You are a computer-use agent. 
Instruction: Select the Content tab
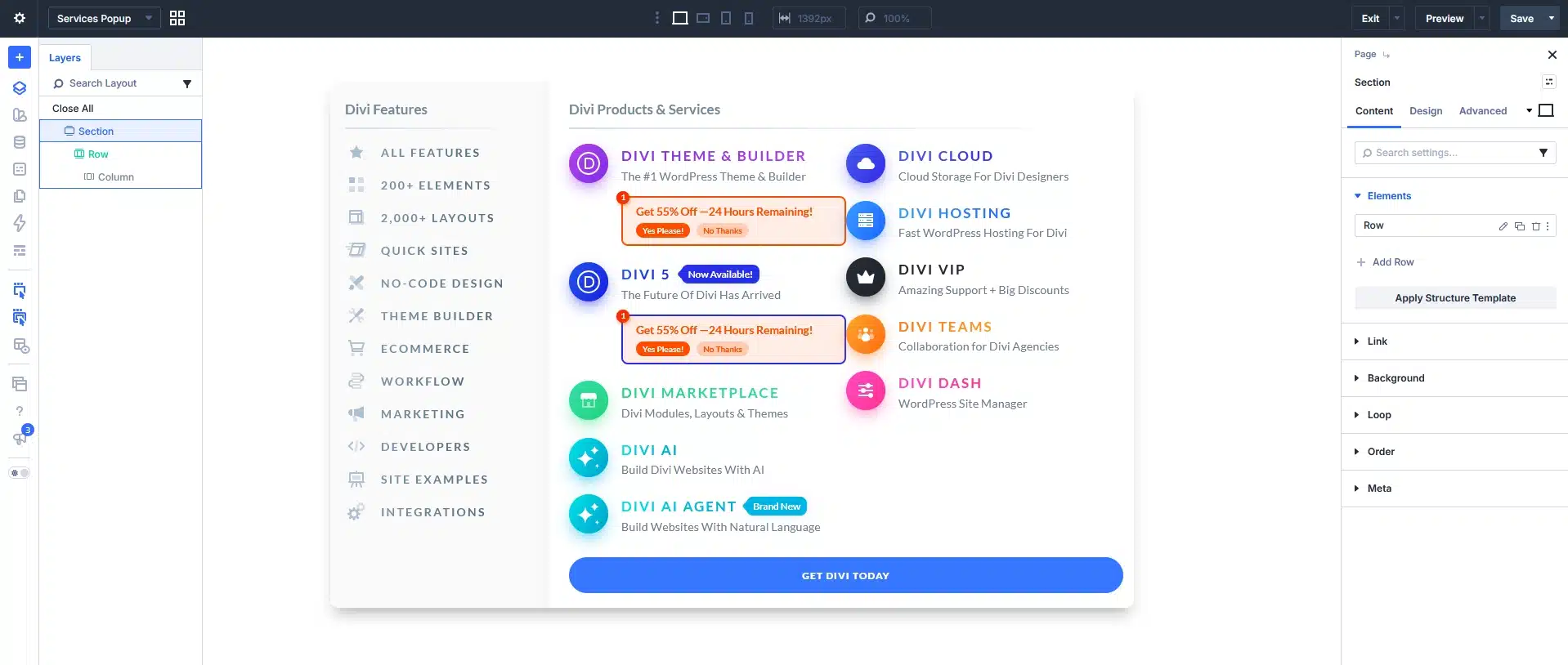1374,111
